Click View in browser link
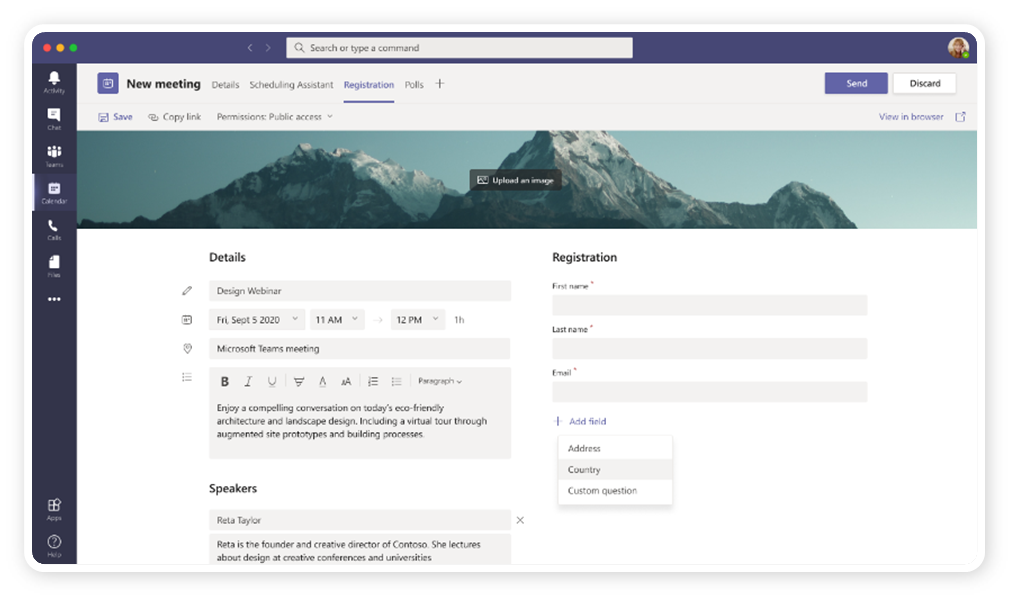 [x=911, y=117]
